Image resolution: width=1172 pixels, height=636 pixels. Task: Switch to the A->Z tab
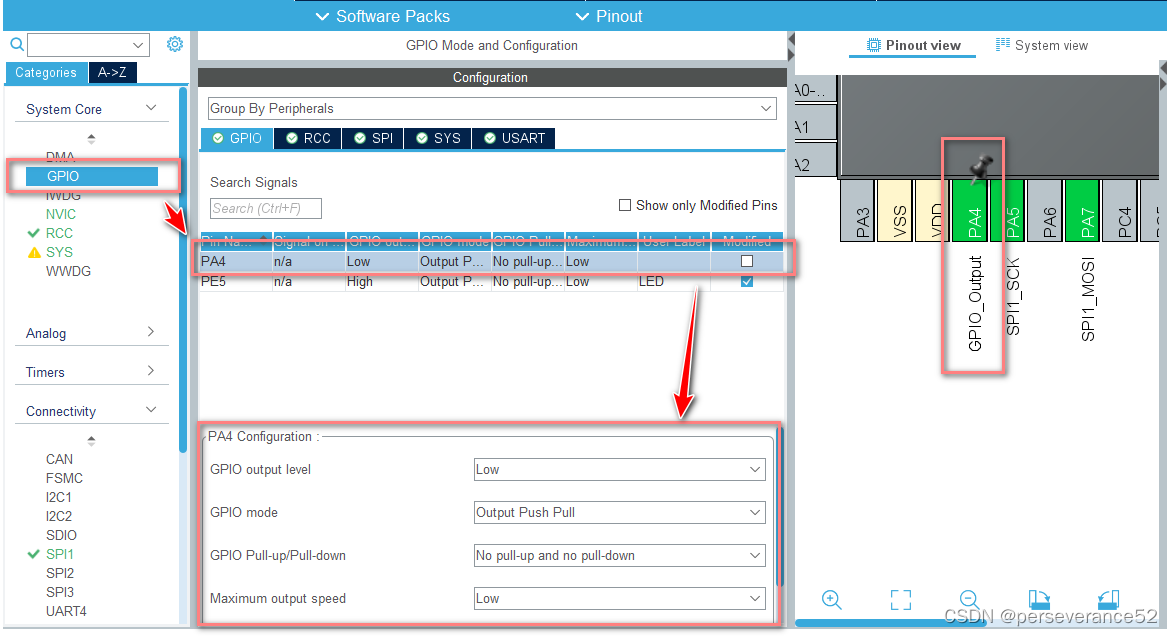point(112,72)
